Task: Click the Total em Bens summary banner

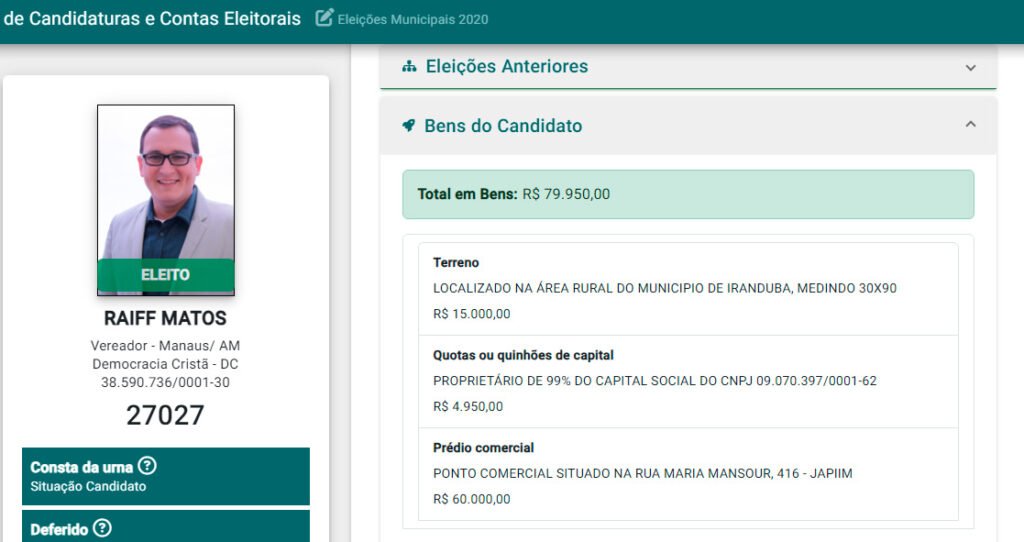Action: (688, 194)
